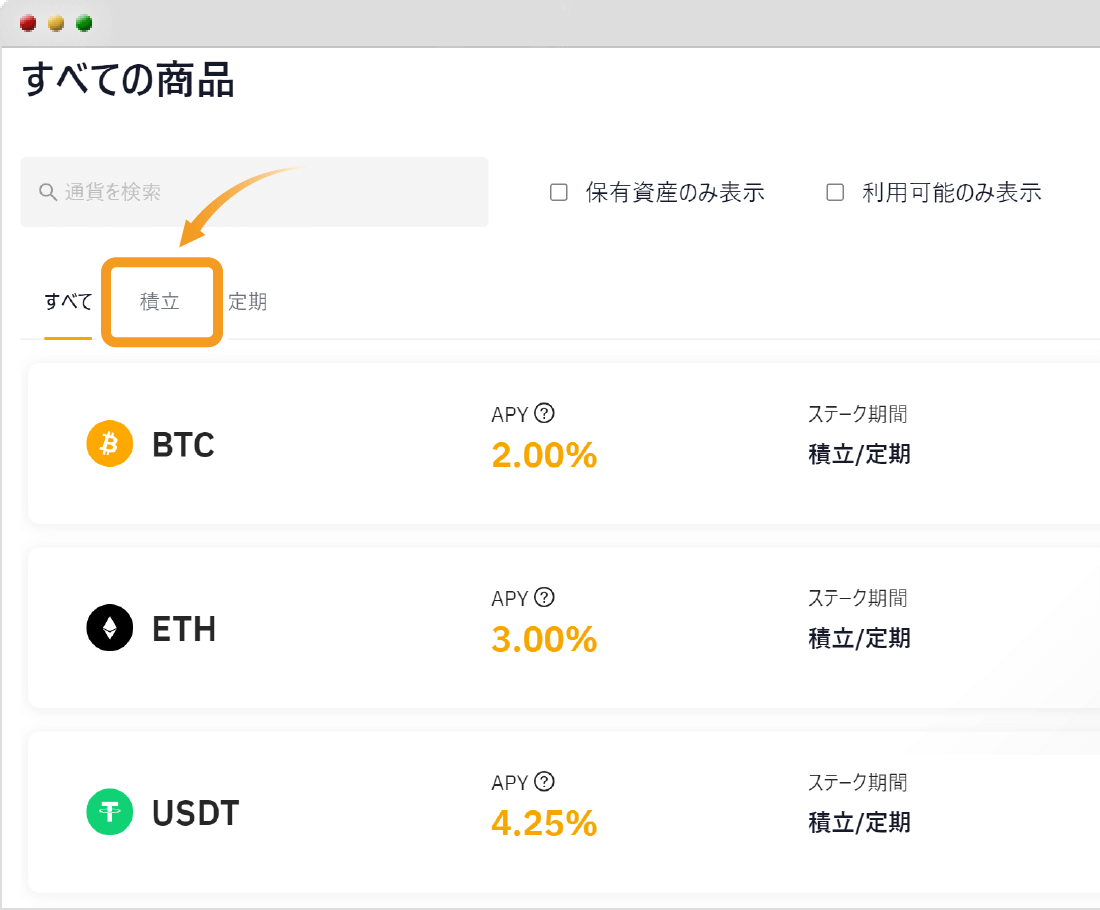Switch to the すべて tab
Image resolution: width=1100 pixels, height=910 pixels.
coord(68,301)
